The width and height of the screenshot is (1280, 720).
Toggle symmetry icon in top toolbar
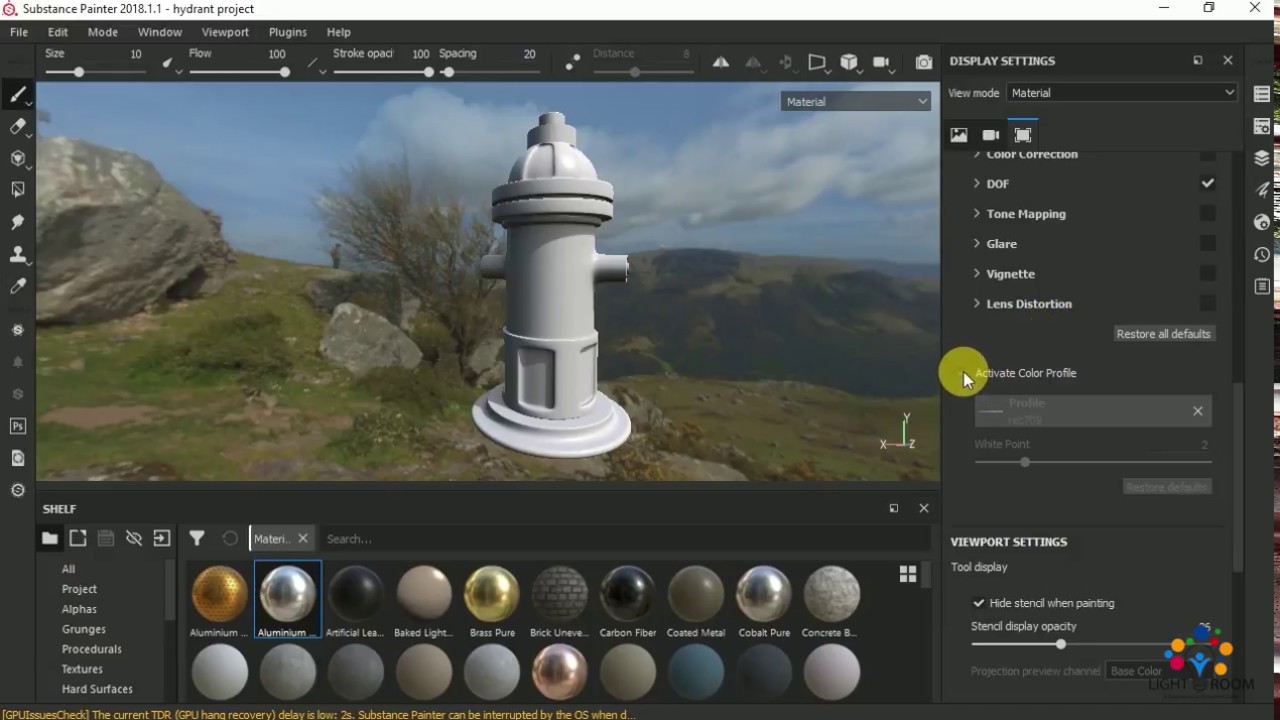[721, 62]
